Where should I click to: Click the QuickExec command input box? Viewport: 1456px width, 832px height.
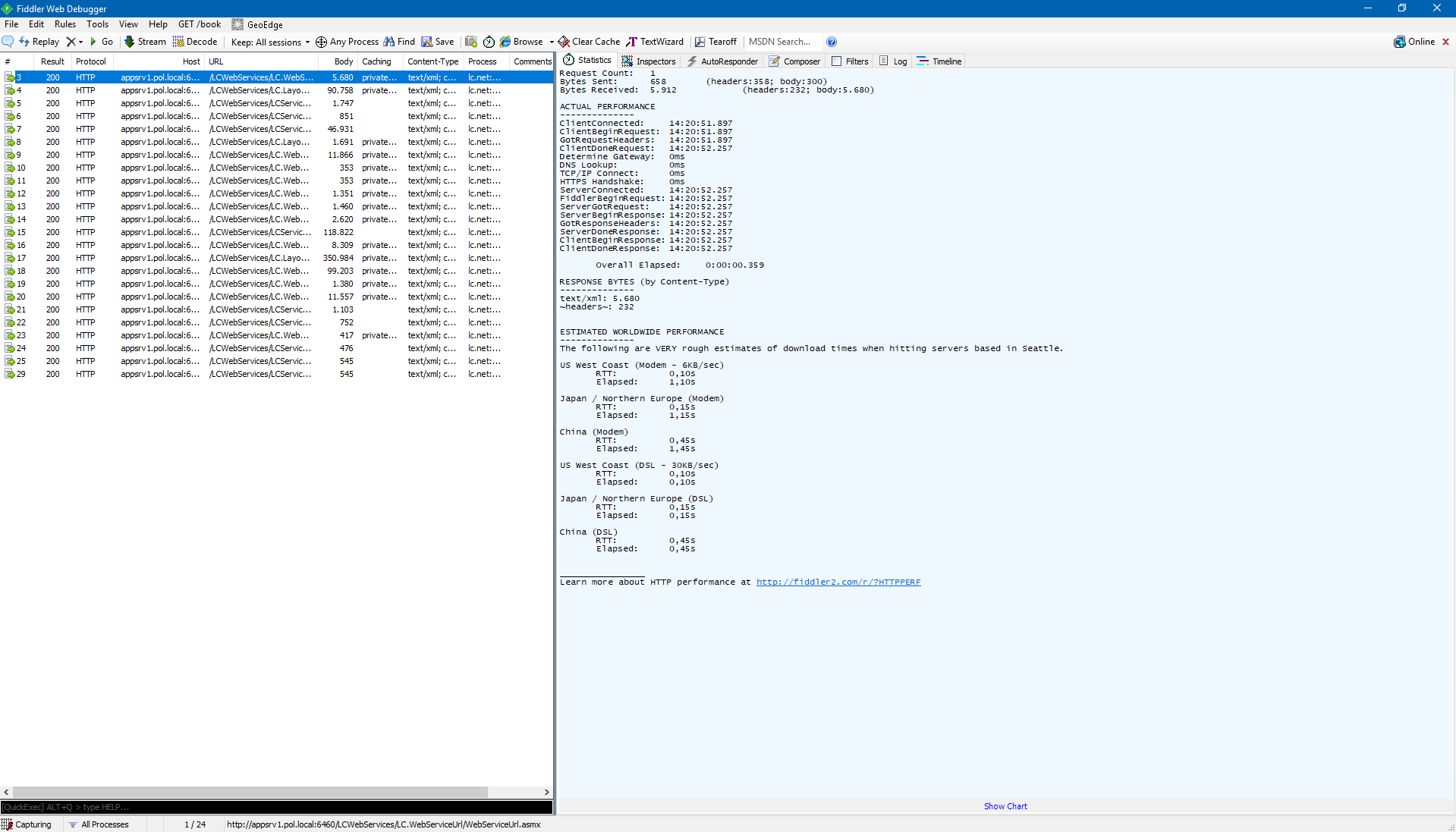pyautogui.click(x=276, y=807)
